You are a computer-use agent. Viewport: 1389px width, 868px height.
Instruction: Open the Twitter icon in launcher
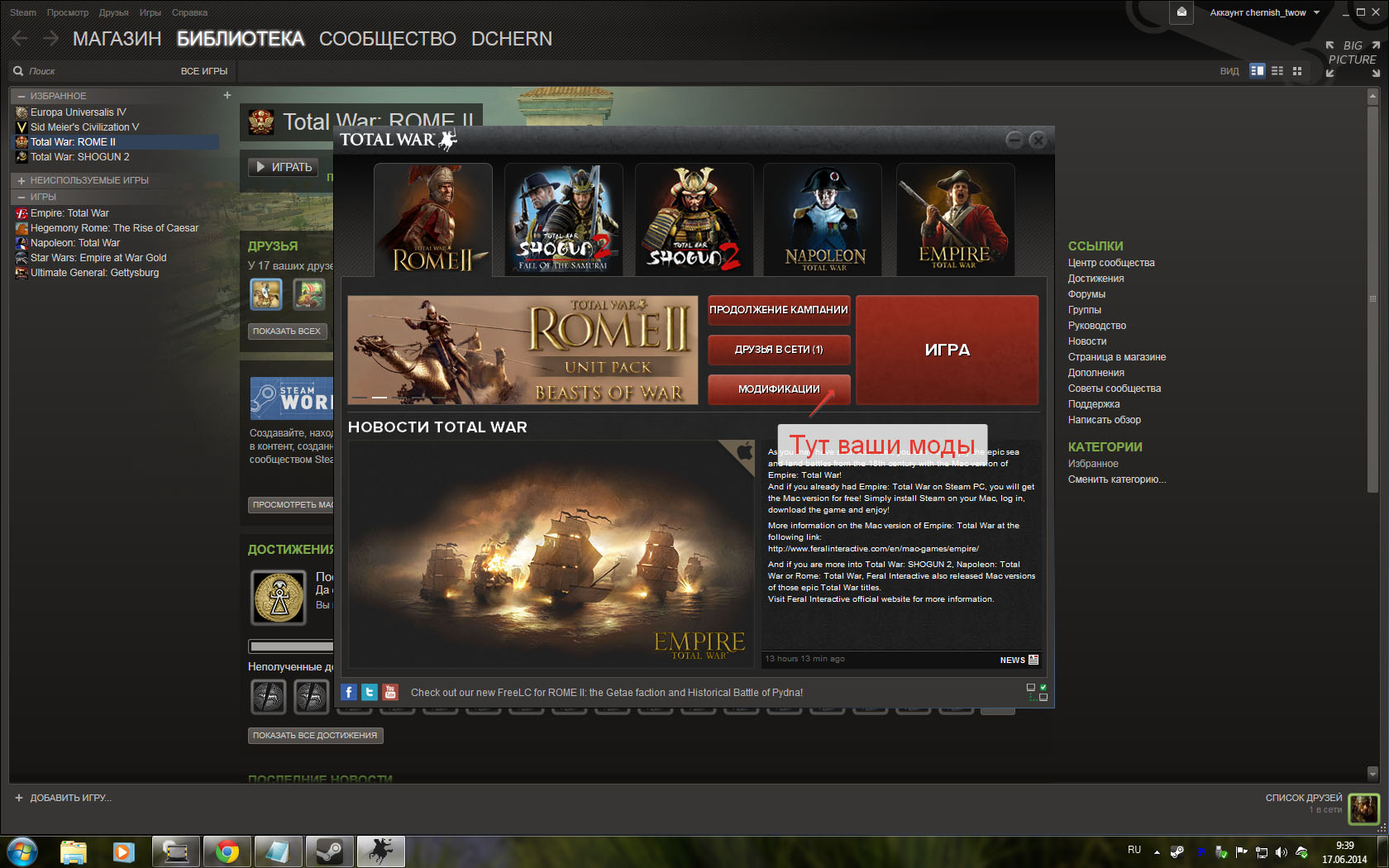pos(370,693)
